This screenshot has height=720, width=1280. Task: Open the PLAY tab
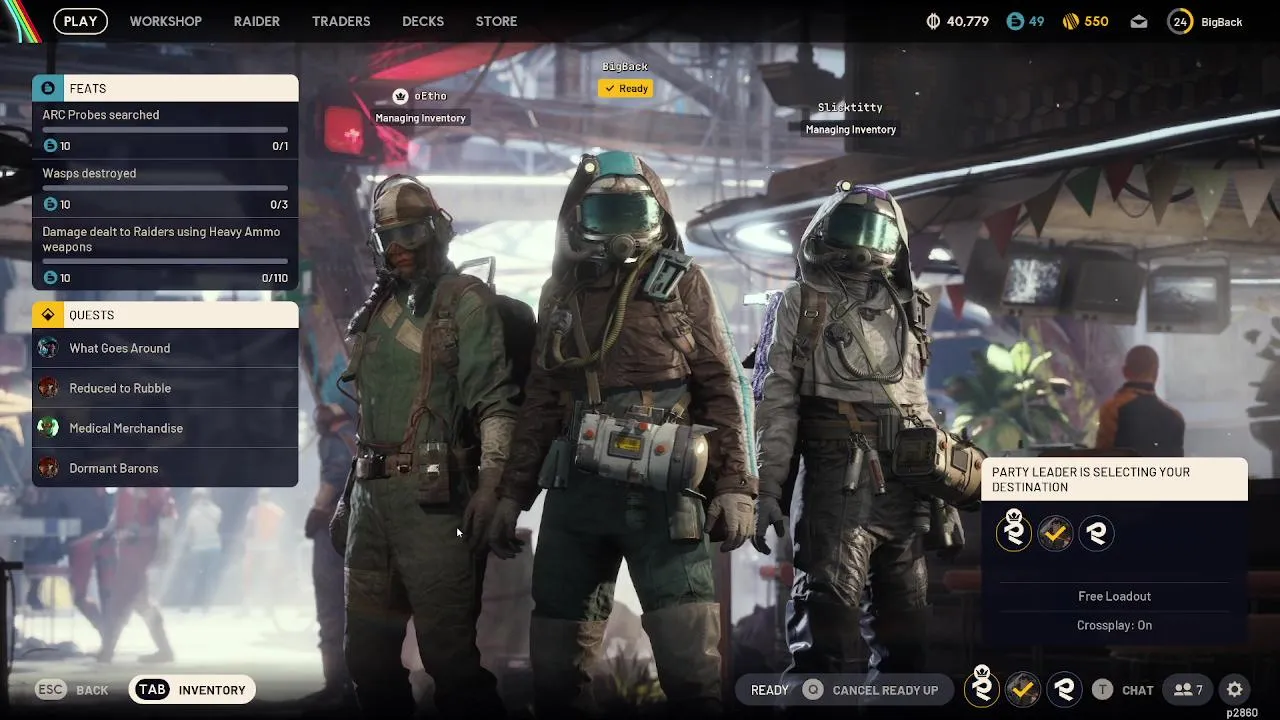[x=80, y=21]
